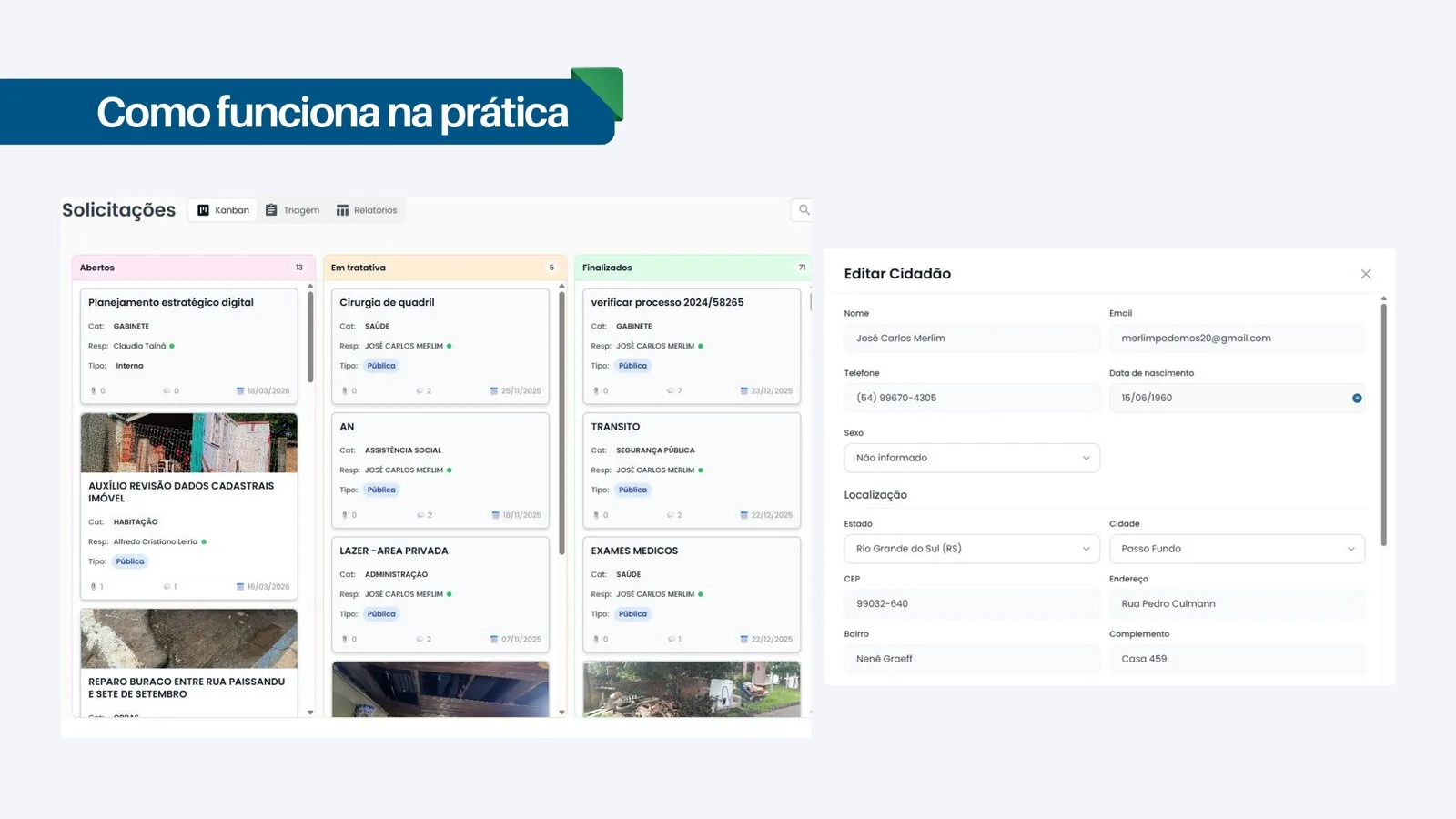Open the Relatórios tab

[x=367, y=210]
